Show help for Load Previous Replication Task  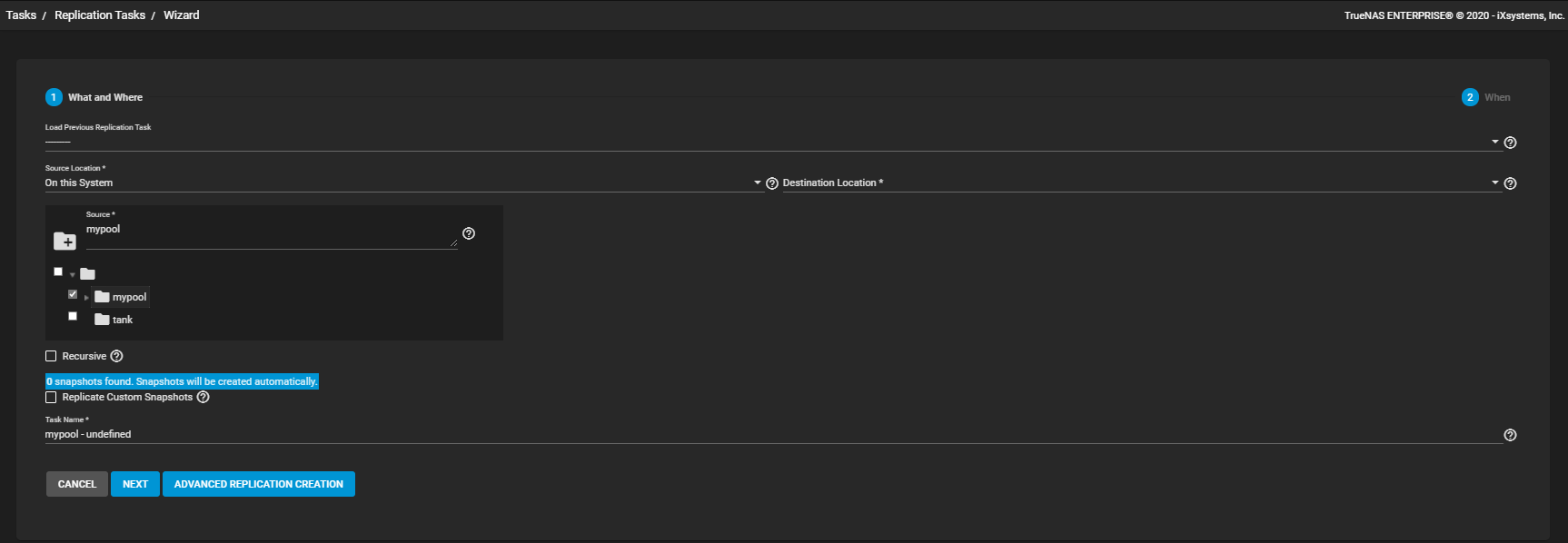[x=1510, y=143]
